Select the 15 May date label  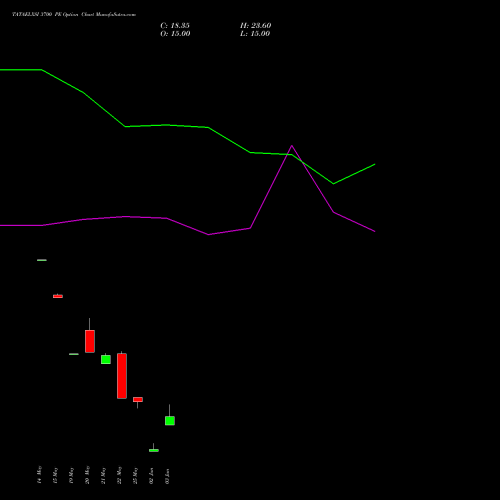click(55, 475)
